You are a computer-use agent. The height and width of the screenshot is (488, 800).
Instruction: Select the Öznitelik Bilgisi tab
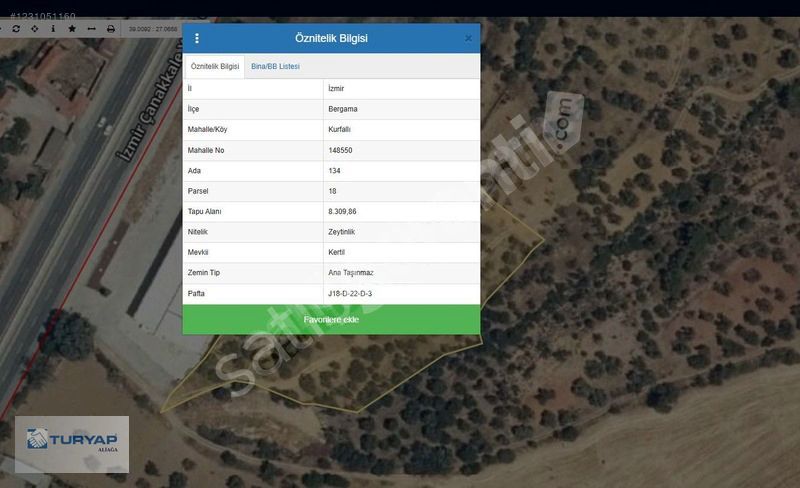[214, 66]
